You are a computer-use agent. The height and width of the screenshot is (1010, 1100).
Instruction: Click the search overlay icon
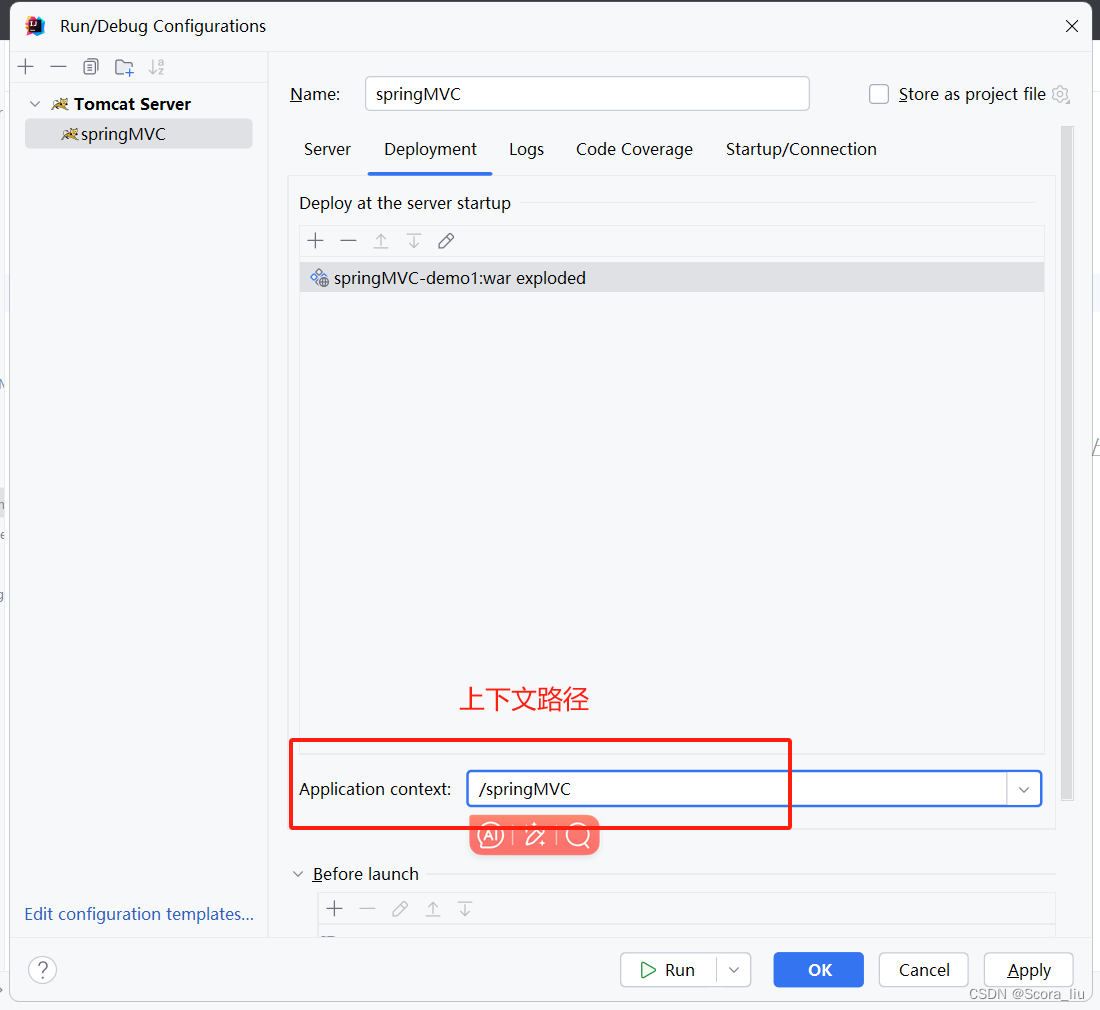tap(578, 835)
